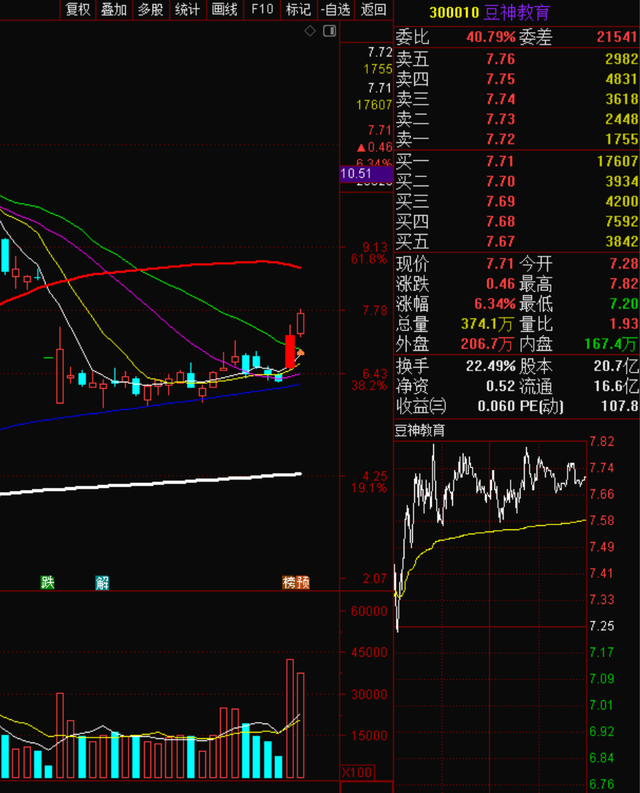Select the 卖二 price 7.73
Image resolution: width=640 pixels, height=793 pixels.
[x=500, y=119]
